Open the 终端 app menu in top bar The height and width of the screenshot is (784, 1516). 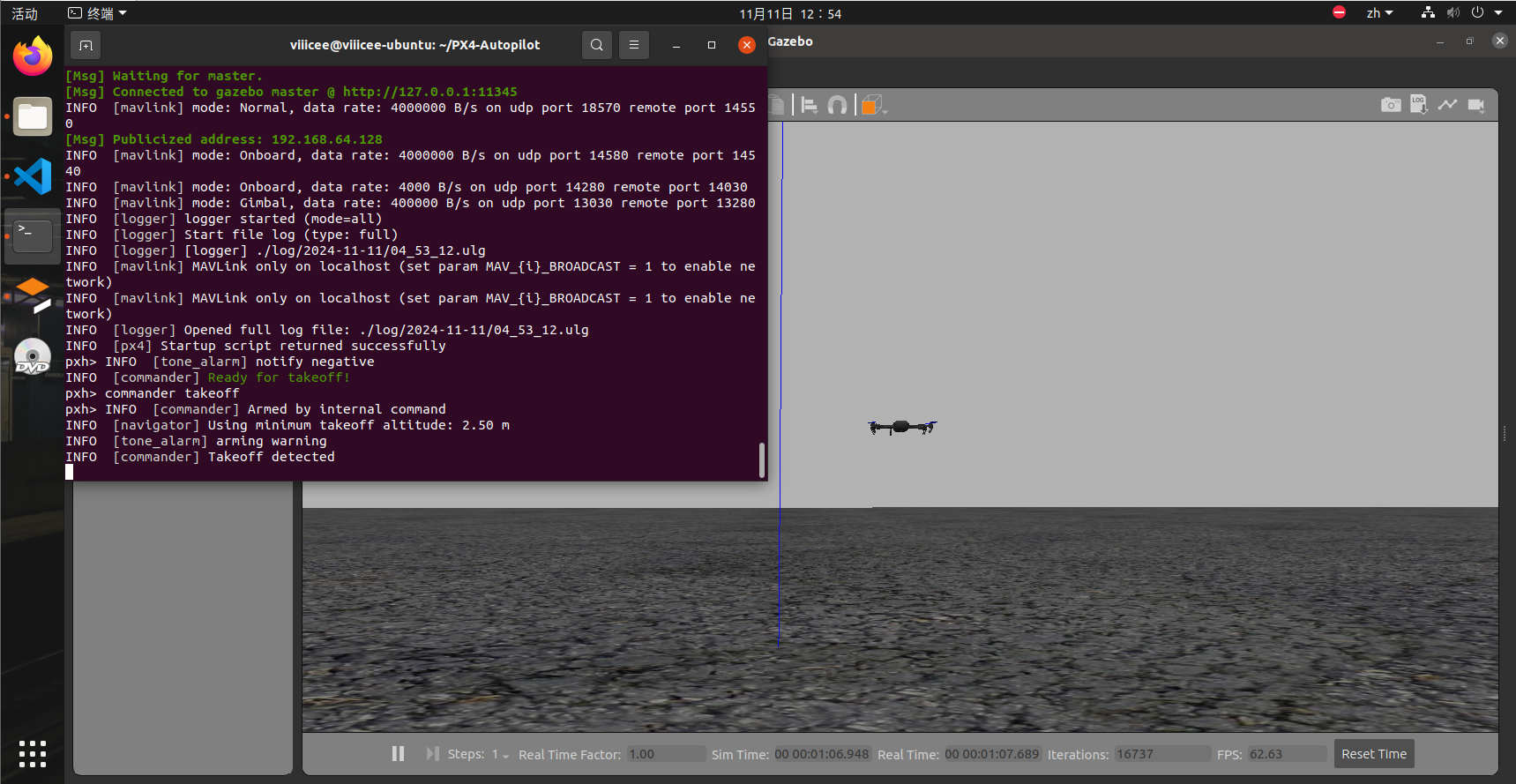click(98, 13)
